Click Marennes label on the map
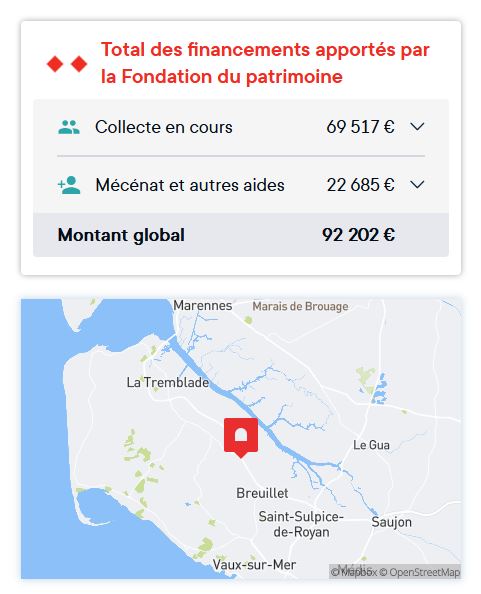Screen dimensions: 481x594 [203, 305]
